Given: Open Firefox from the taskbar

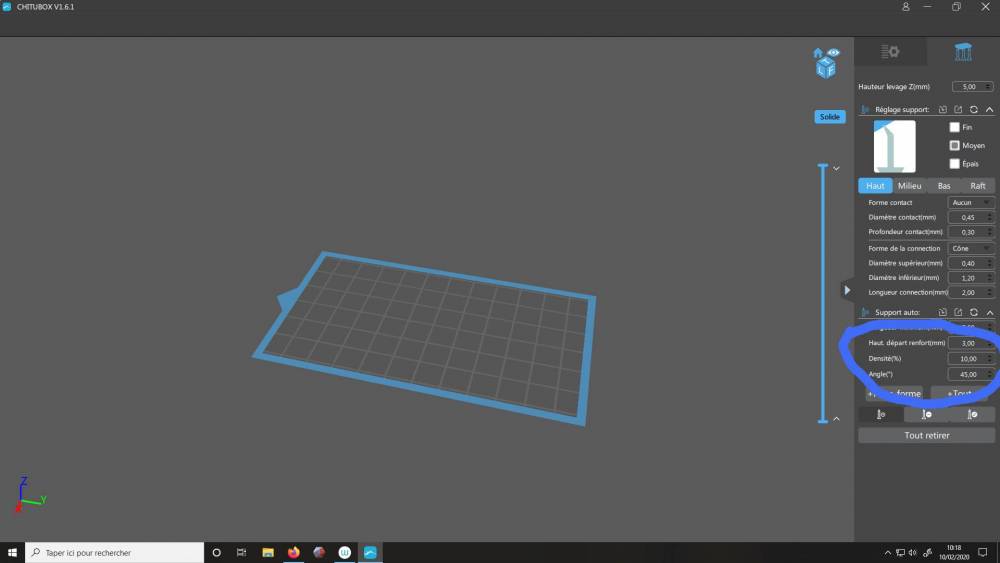Looking at the screenshot, I should click(293, 553).
